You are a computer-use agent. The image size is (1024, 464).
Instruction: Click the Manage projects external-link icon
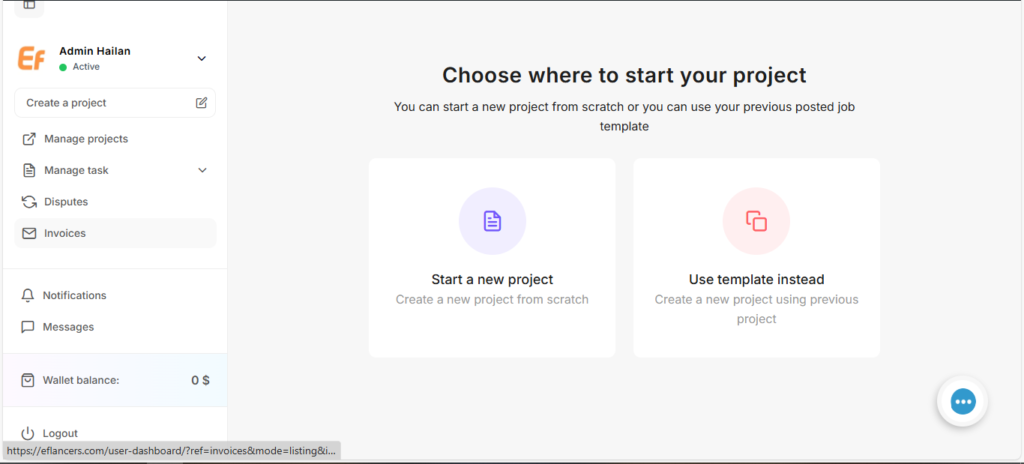click(x=29, y=139)
